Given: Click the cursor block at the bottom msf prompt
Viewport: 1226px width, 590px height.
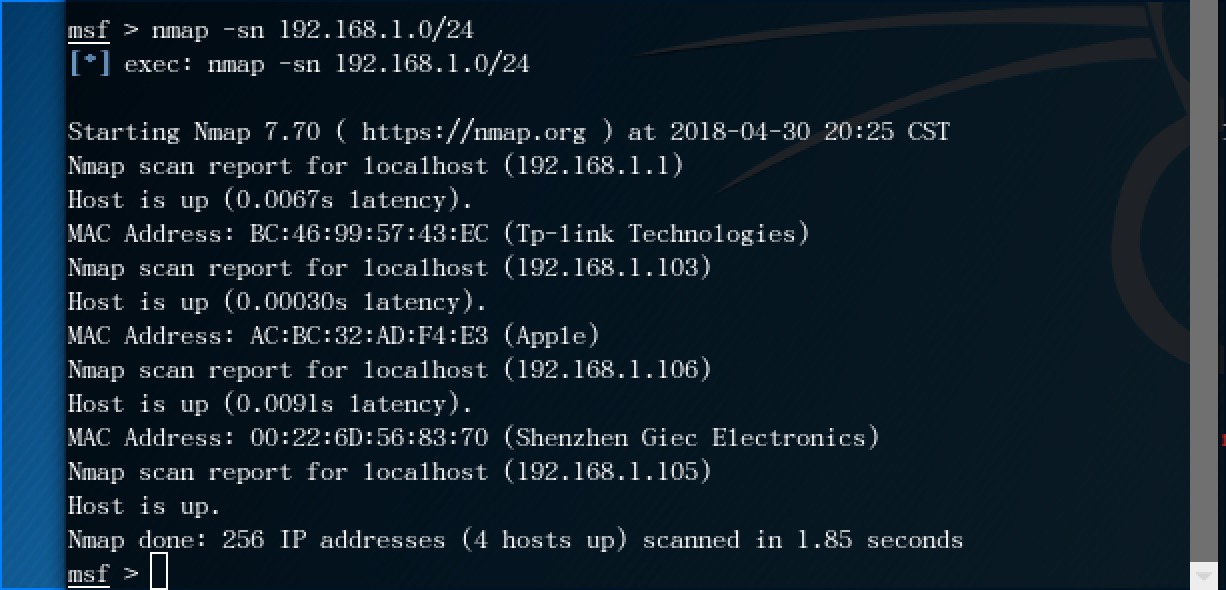Looking at the screenshot, I should (159, 574).
